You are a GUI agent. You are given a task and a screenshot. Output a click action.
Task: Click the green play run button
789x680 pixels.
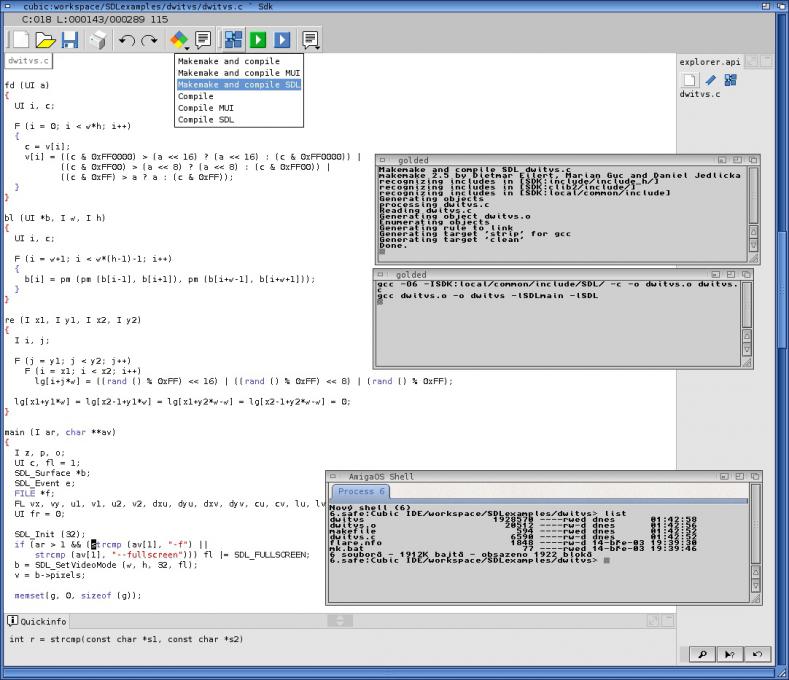258,40
